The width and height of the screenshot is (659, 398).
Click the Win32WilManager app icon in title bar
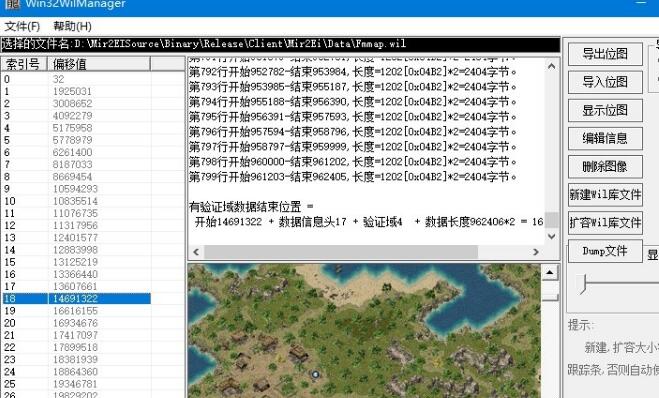(13, 4)
